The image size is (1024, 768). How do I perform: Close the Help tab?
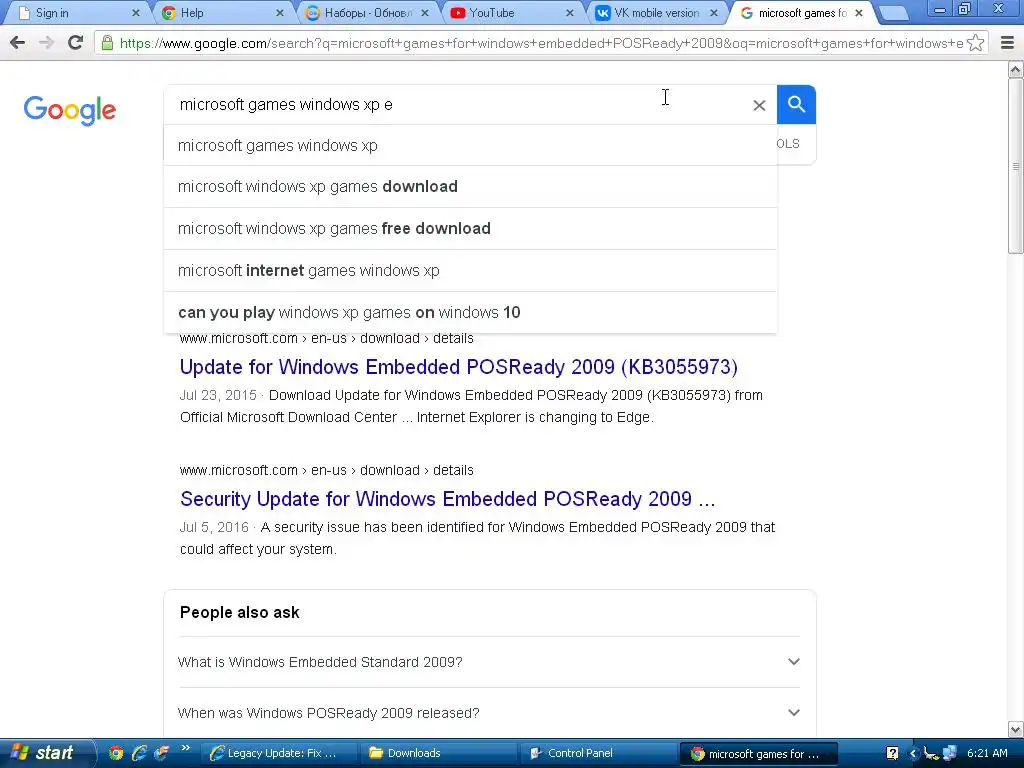point(280,13)
